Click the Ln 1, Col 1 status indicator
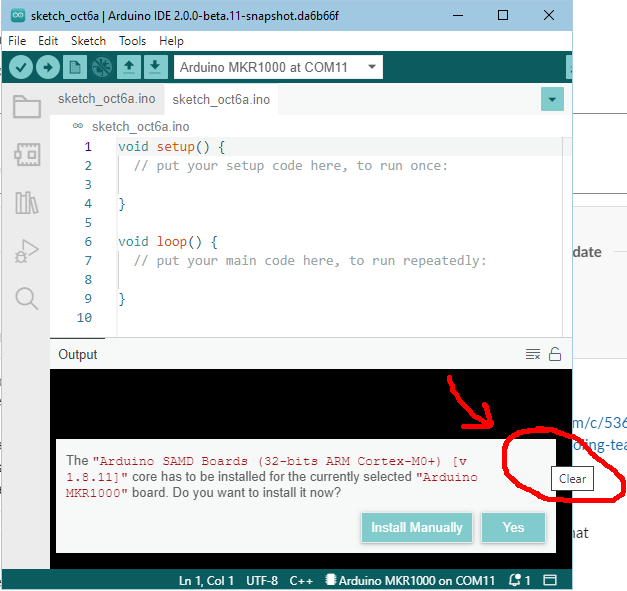Viewport: 627px width, 591px height. (x=206, y=580)
